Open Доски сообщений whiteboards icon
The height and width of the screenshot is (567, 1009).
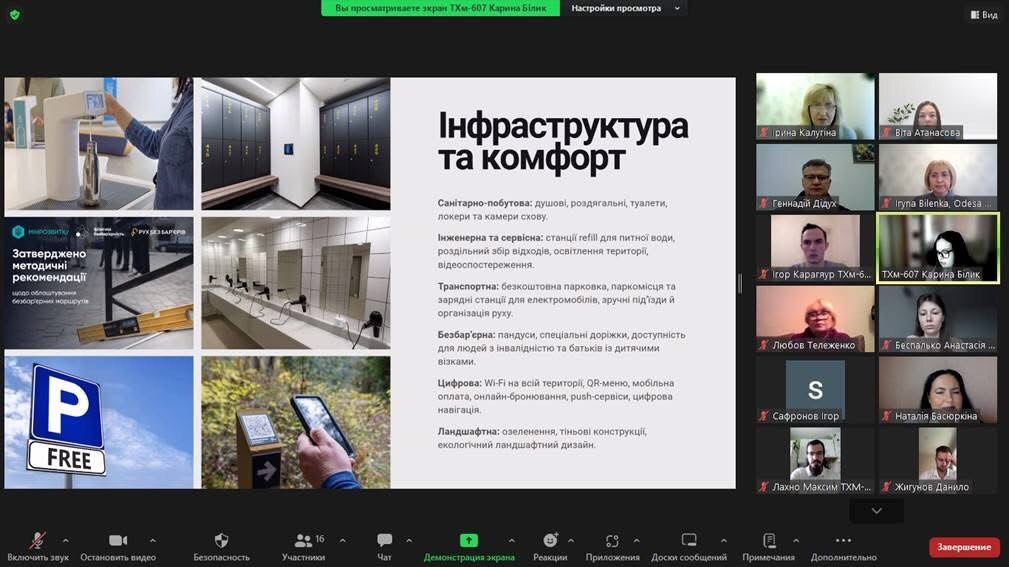pyautogui.click(x=689, y=541)
